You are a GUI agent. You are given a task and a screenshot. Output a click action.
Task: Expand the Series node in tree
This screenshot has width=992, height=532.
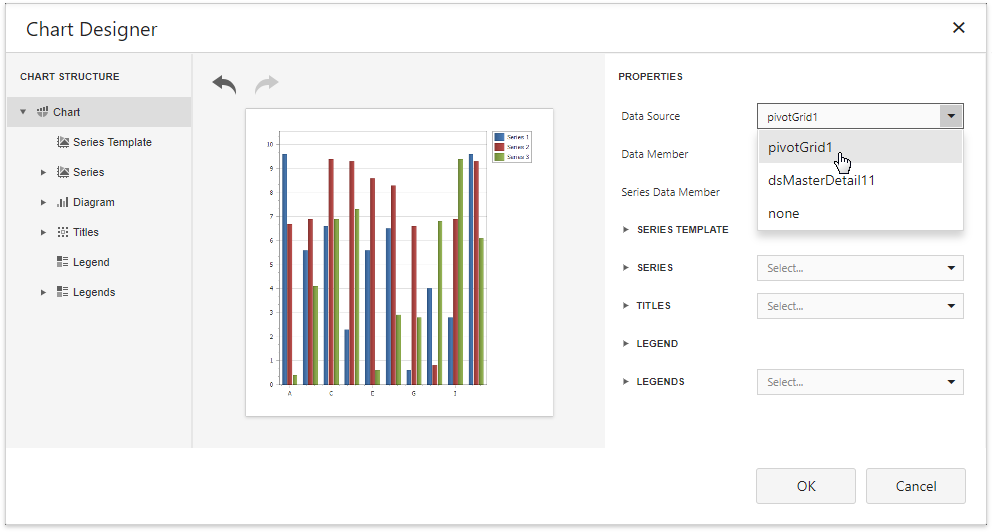(43, 172)
